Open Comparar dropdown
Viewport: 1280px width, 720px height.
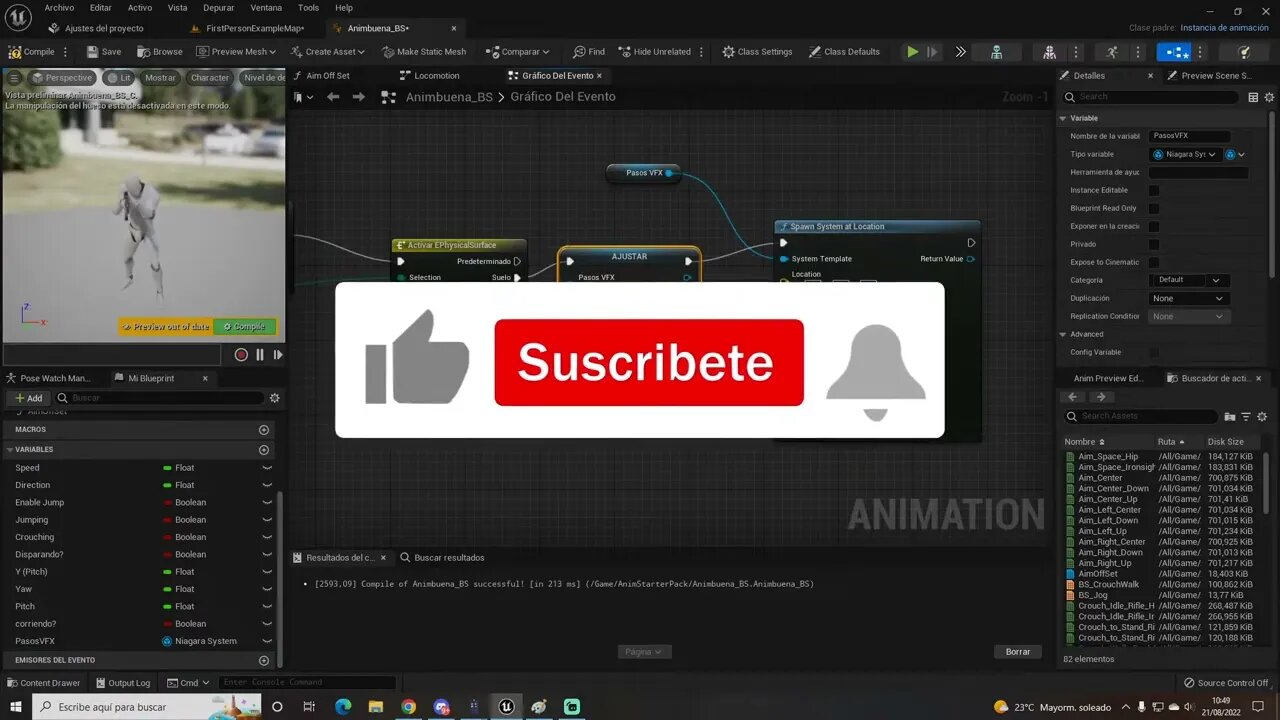pyautogui.click(x=518, y=52)
